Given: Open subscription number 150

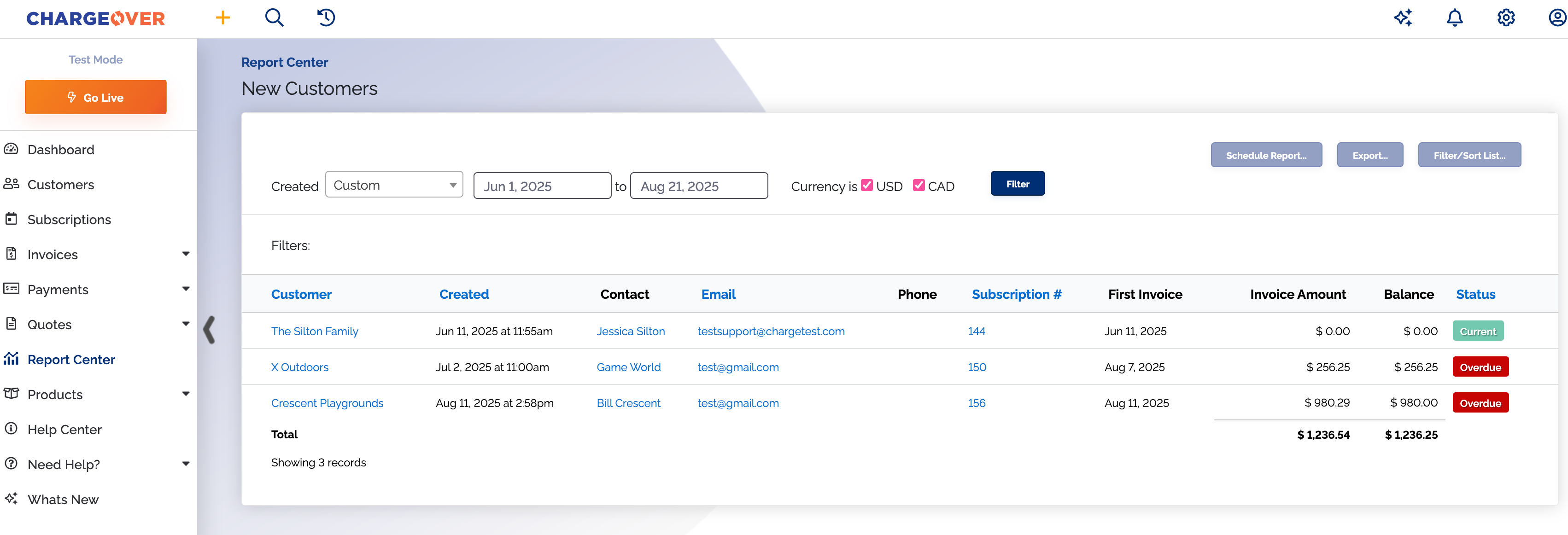Looking at the screenshot, I should (x=977, y=367).
